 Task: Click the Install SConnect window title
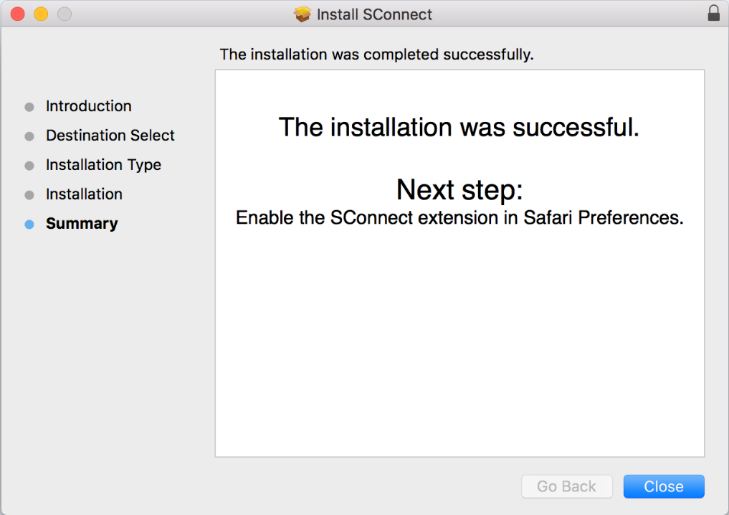(374, 14)
